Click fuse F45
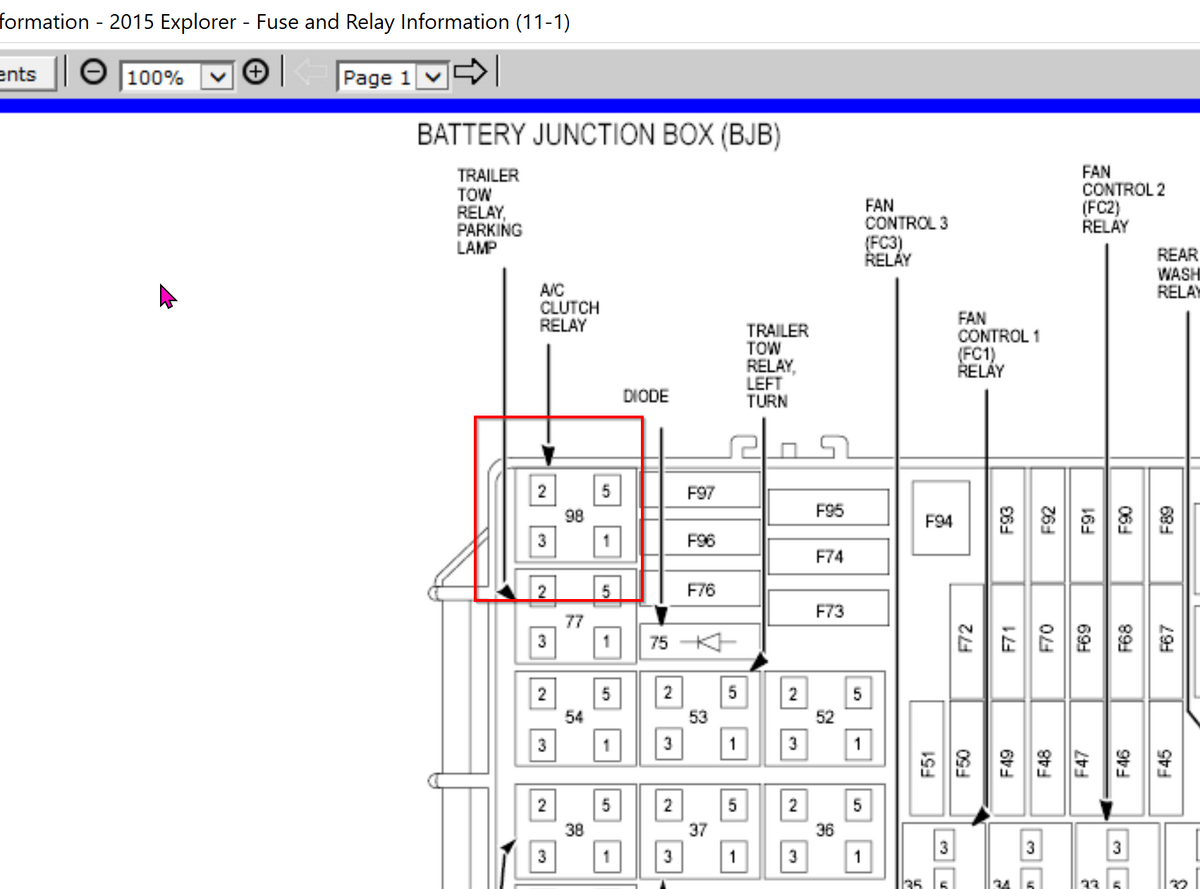Viewport: 1200px width, 889px height. (x=1166, y=760)
